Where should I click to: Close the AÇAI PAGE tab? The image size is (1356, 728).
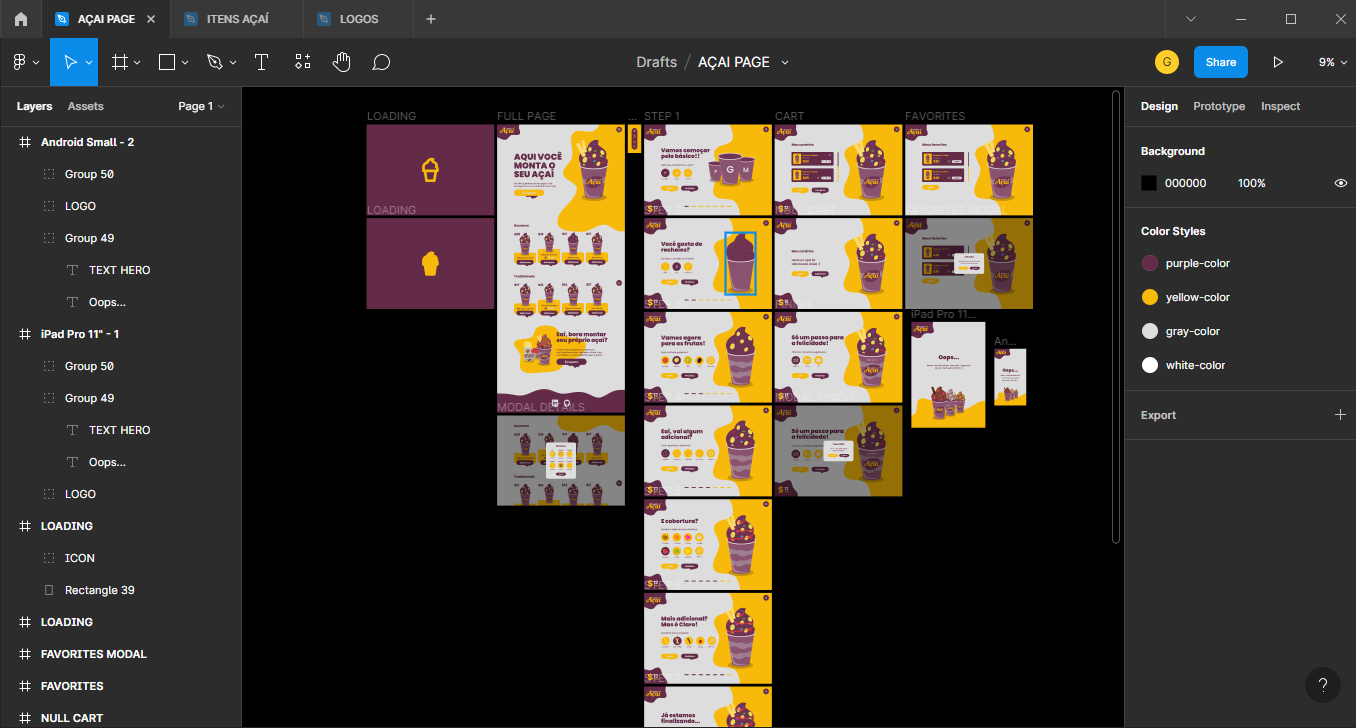(151, 19)
